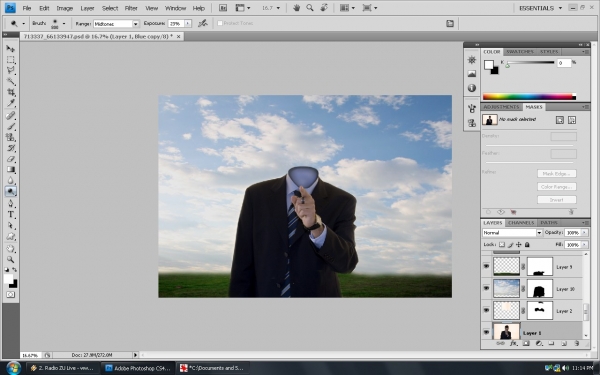600x375 pixels.
Task: Open the Image menu
Action: (x=65, y=8)
